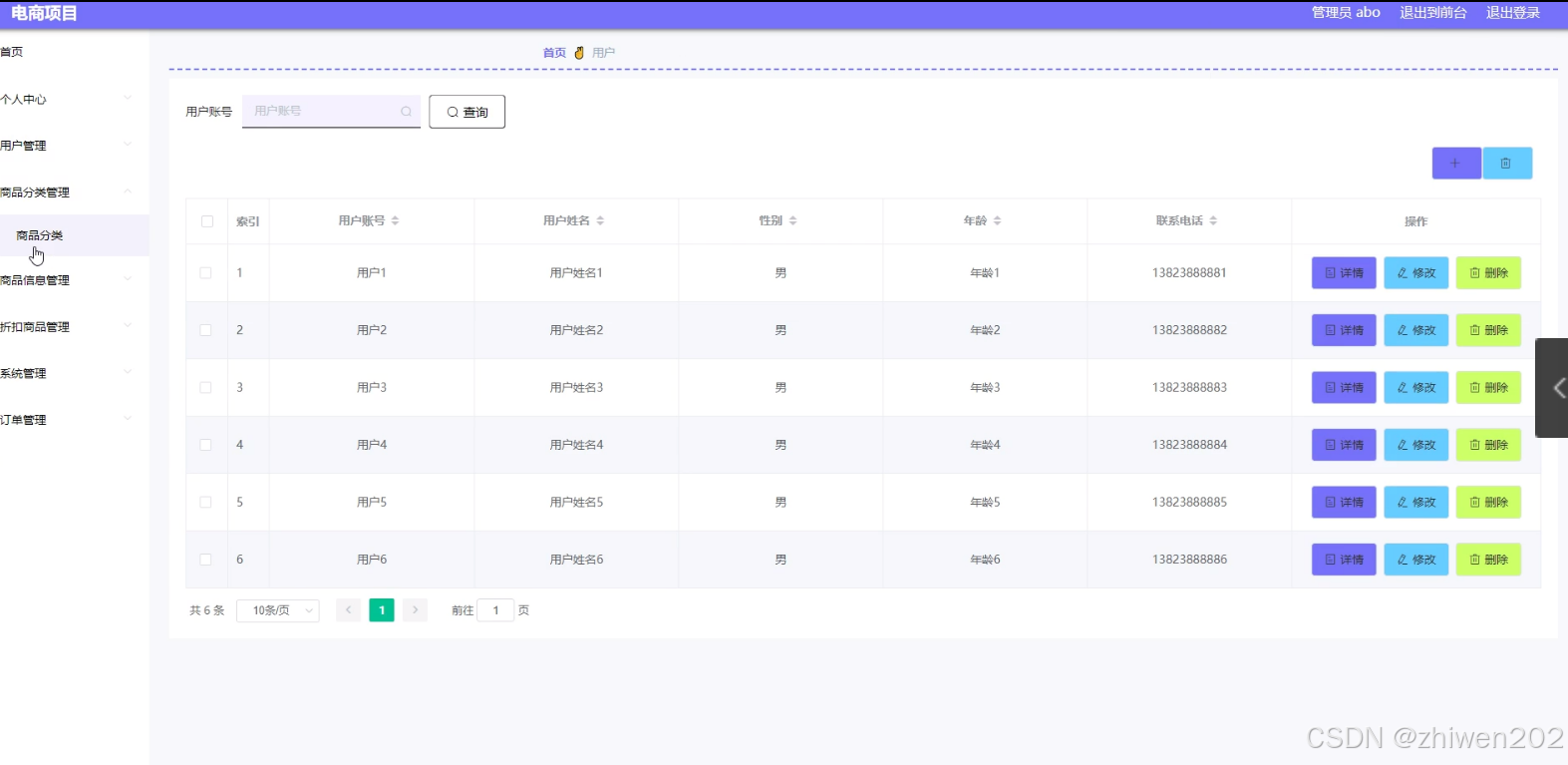Screen dimensions: 1568x765
Task: Check the row 4 用户4 checkbox
Action: (x=205, y=445)
